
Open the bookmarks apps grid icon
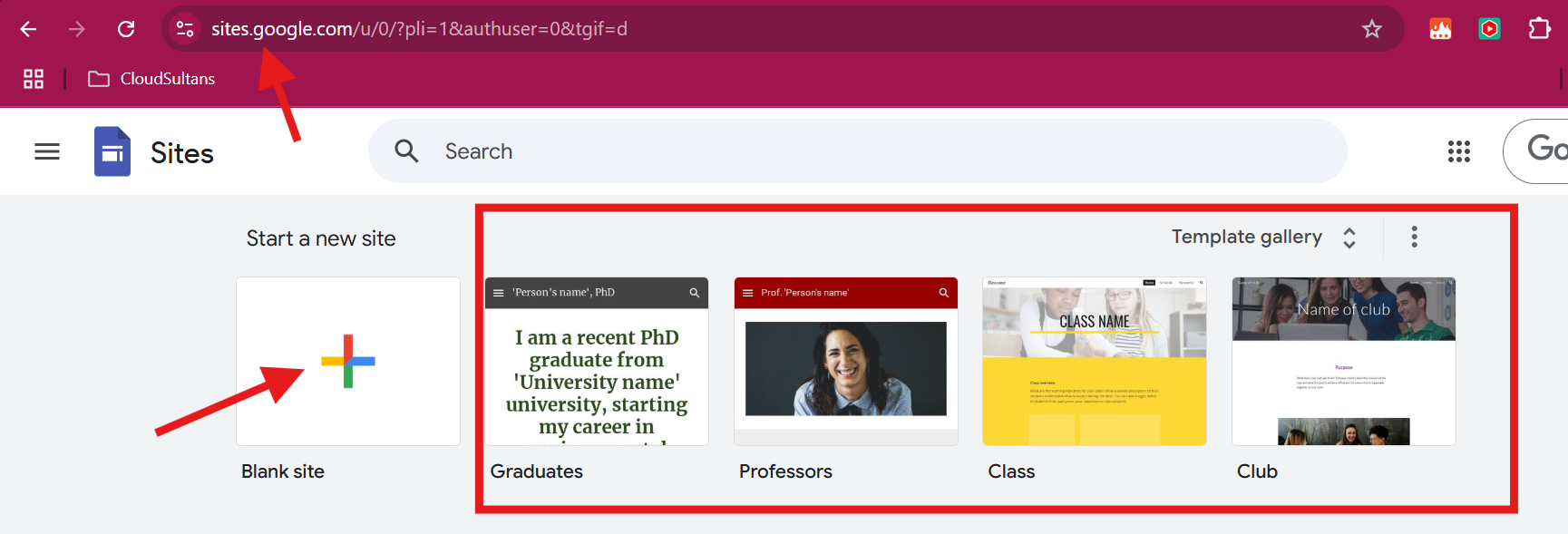pos(34,79)
